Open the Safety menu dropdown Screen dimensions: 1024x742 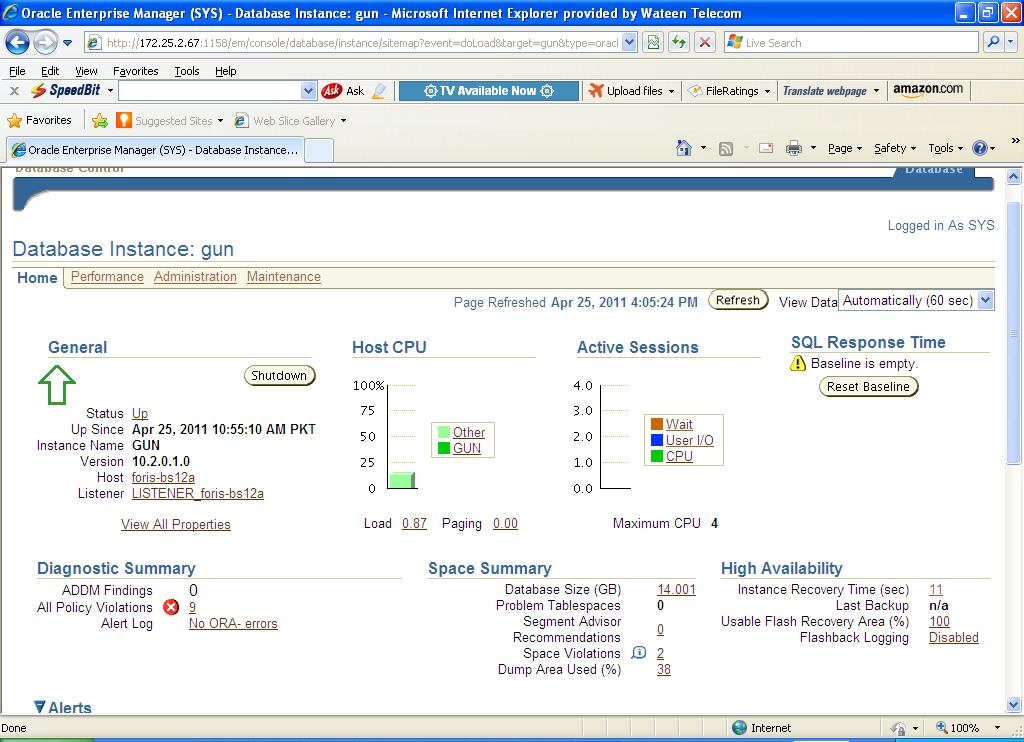895,148
